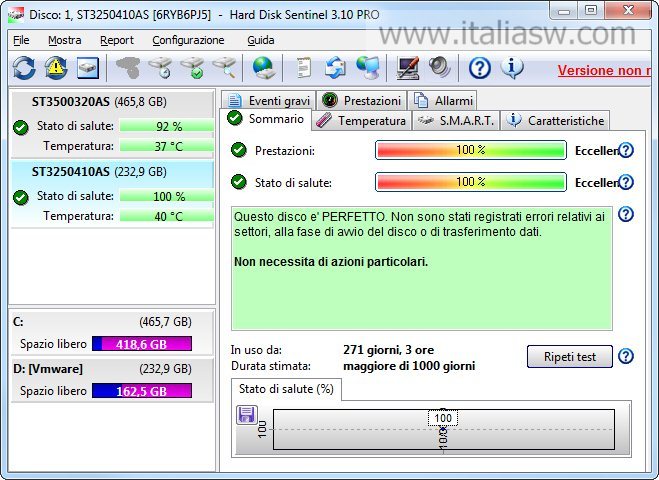Select the Stato di salute (%) graph tab
The image size is (659, 480).
click(x=286, y=389)
